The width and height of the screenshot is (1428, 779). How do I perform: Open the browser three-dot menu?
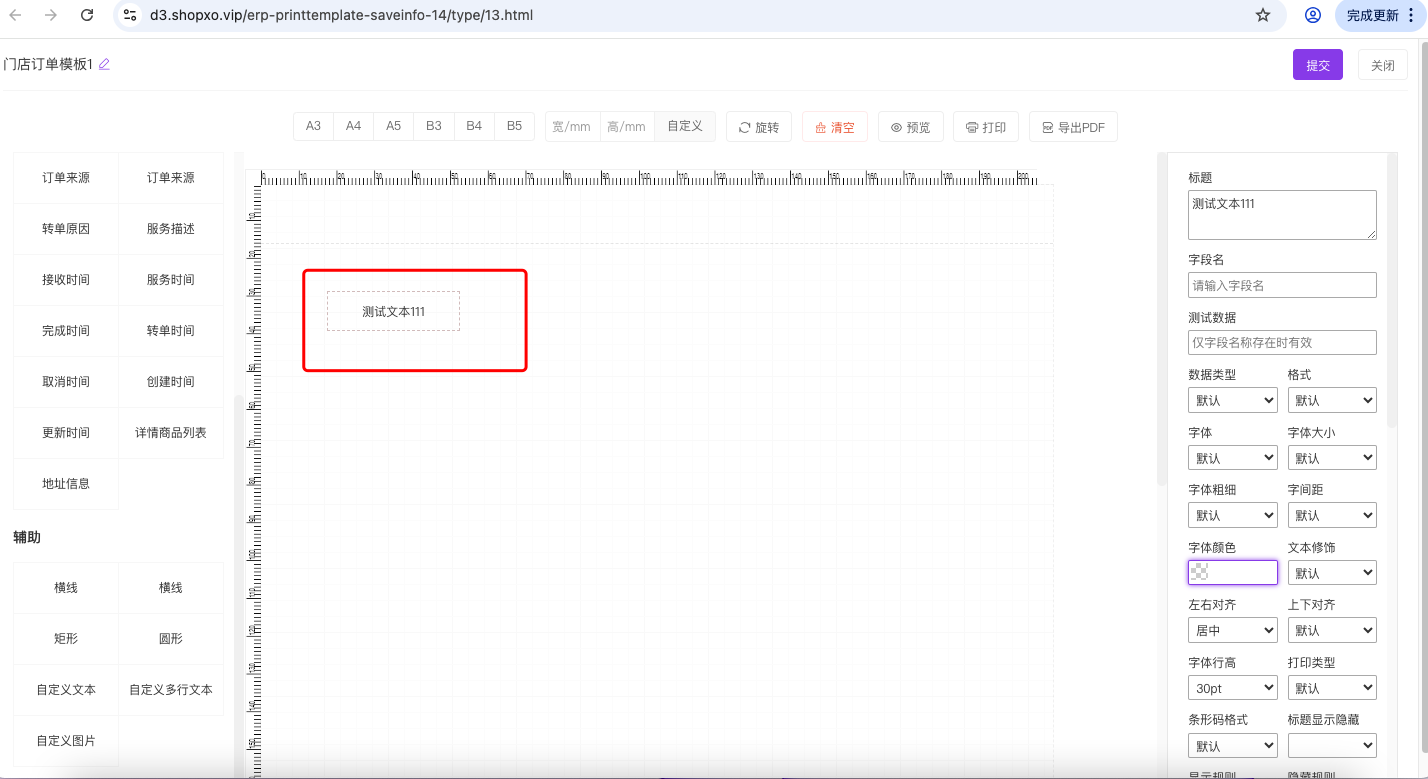coord(1412,15)
